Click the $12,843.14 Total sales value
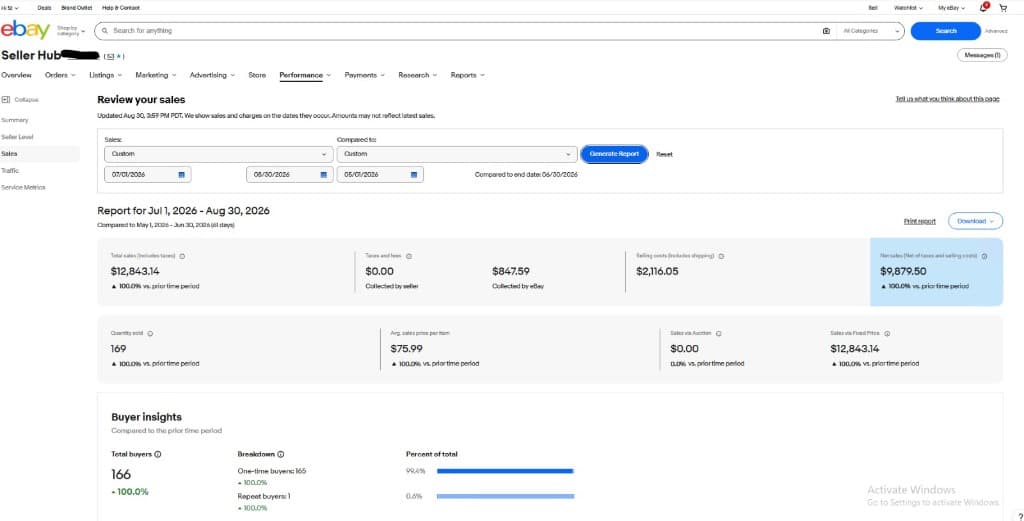This screenshot has height=521, width=1024. (x=135, y=271)
